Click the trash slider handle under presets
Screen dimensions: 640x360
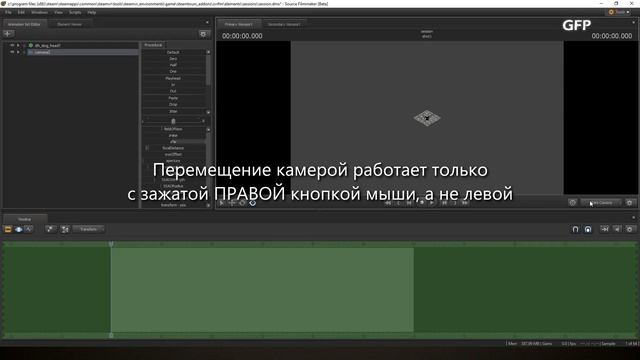pos(173,121)
